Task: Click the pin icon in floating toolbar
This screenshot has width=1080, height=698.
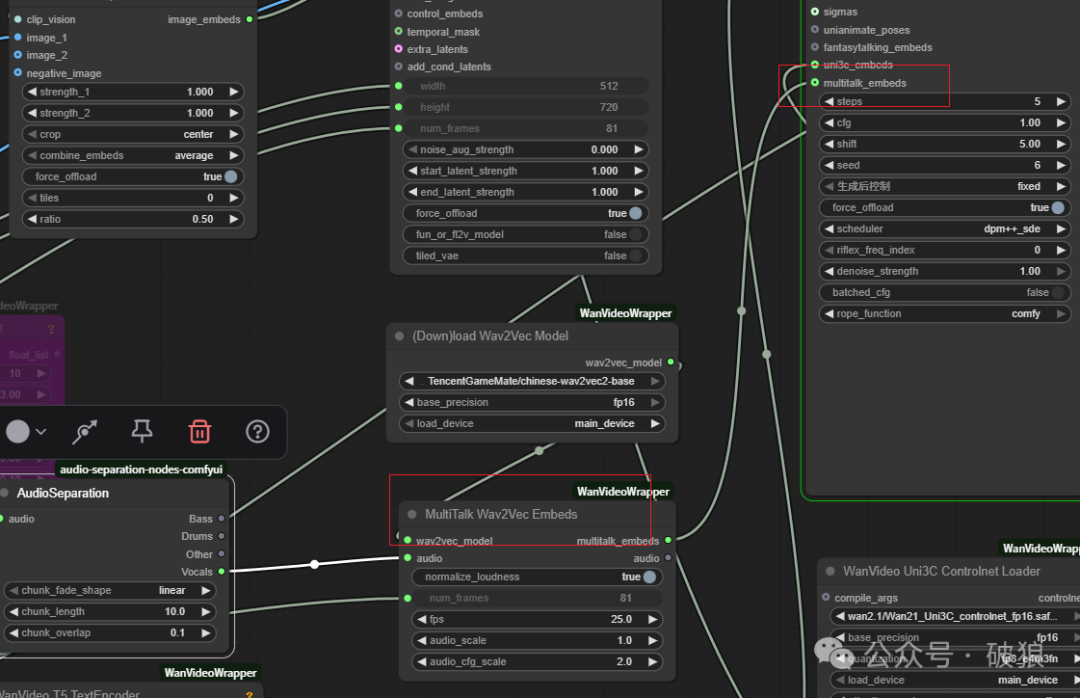Action: (142, 431)
